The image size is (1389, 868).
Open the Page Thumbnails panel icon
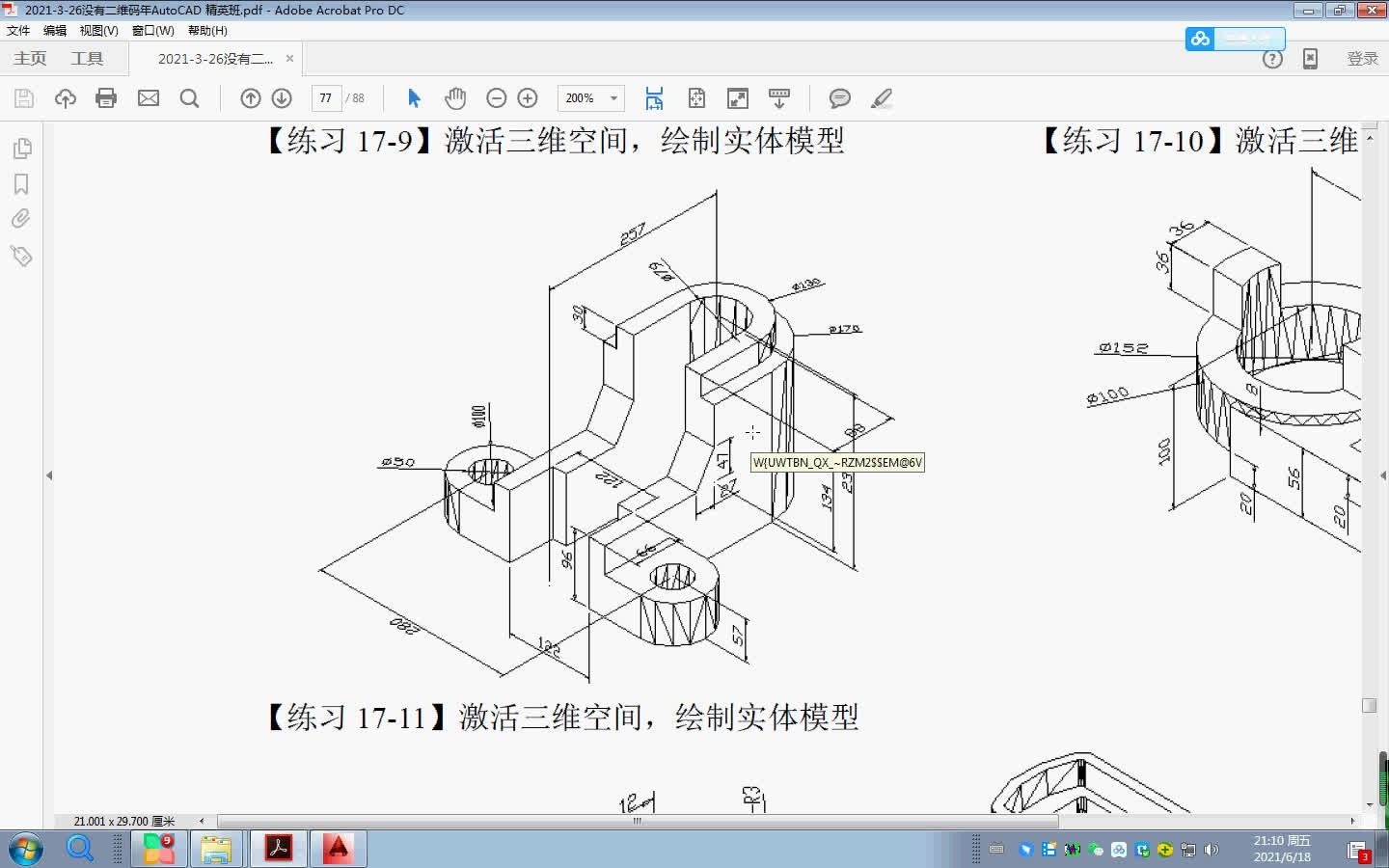pos(21,148)
